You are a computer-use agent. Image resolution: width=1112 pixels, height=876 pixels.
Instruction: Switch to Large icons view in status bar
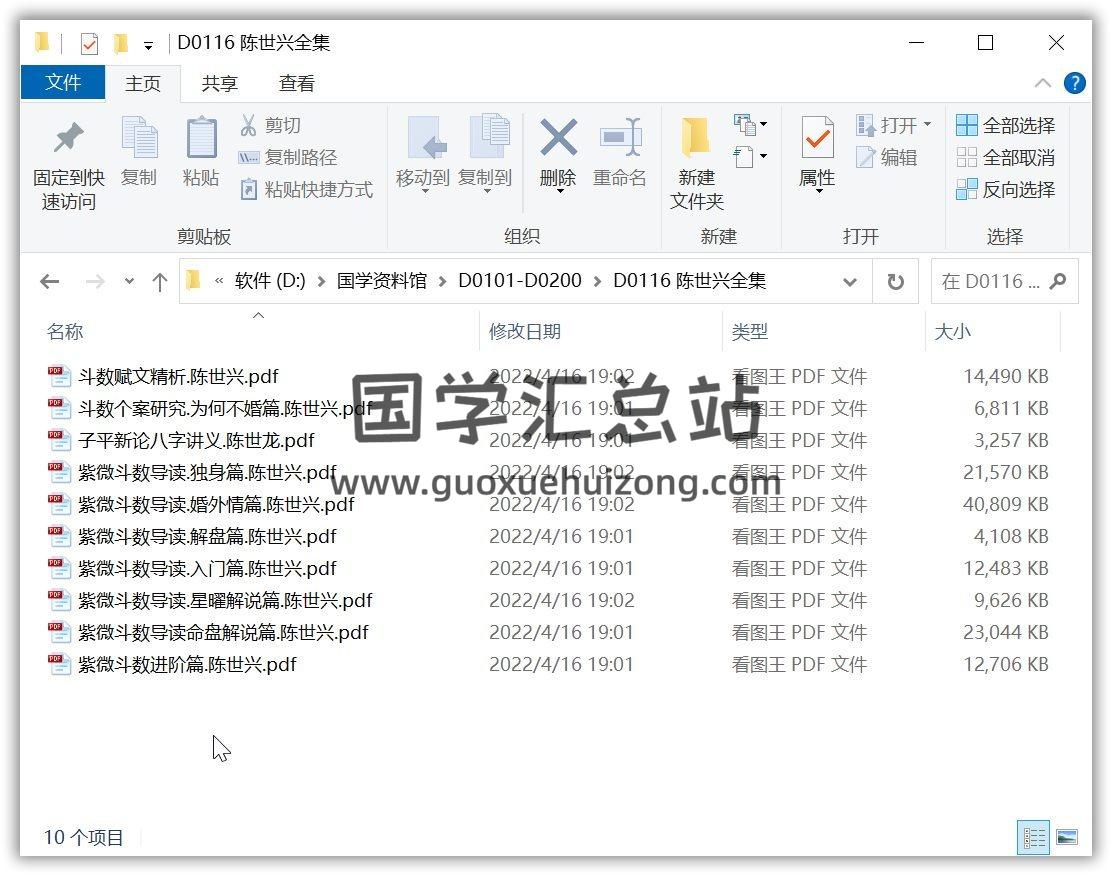[1067, 837]
